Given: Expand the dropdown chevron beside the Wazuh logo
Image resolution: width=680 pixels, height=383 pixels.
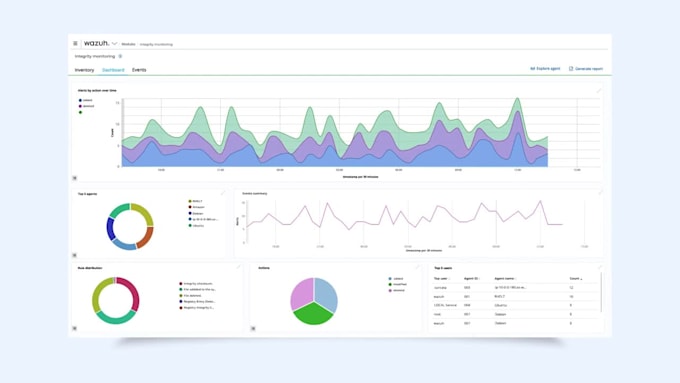Looking at the screenshot, I should coord(114,44).
